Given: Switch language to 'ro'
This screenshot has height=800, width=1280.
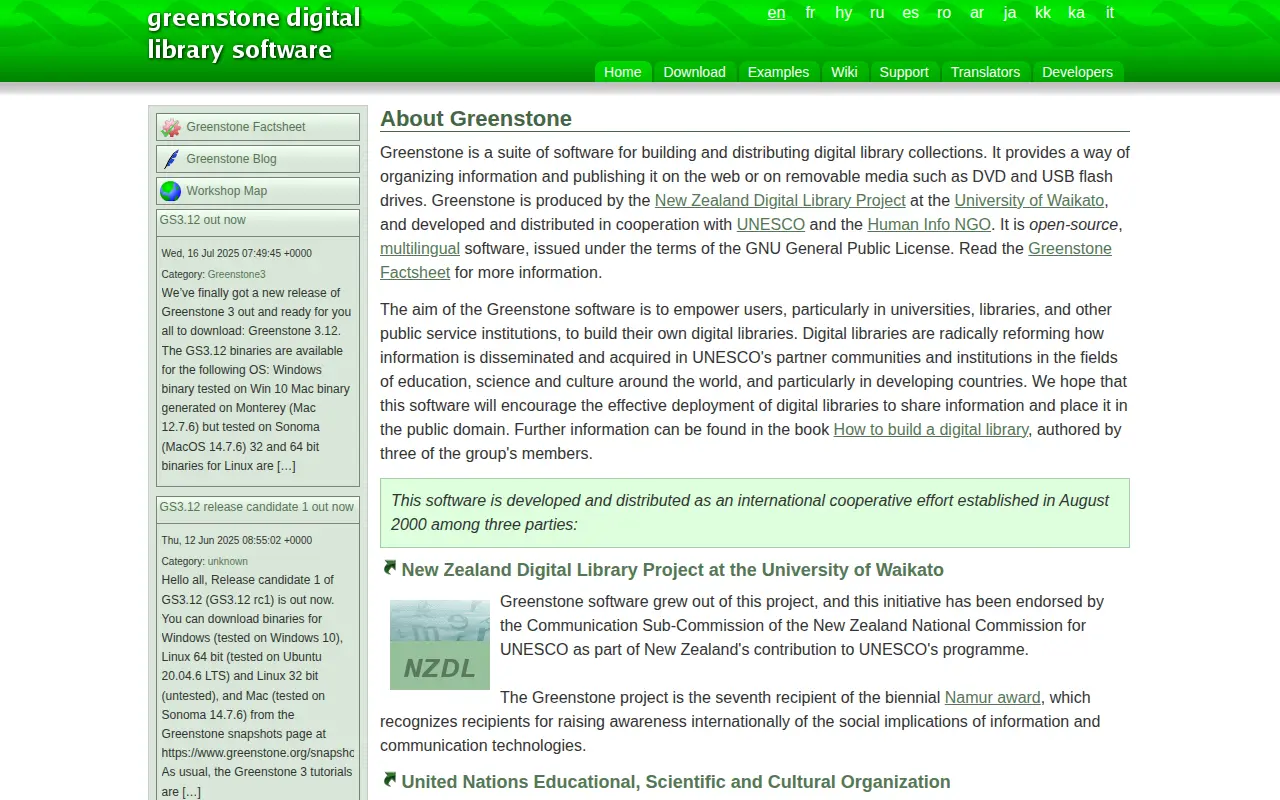Looking at the screenshot, I should click(944, 13).
